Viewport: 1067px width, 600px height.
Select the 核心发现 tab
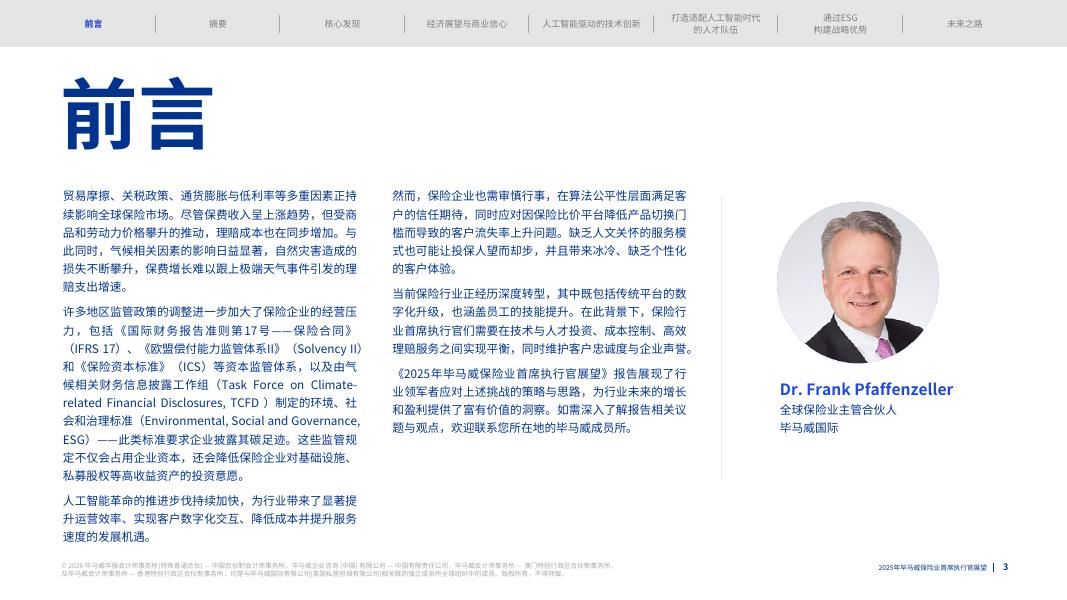[342, 24]
